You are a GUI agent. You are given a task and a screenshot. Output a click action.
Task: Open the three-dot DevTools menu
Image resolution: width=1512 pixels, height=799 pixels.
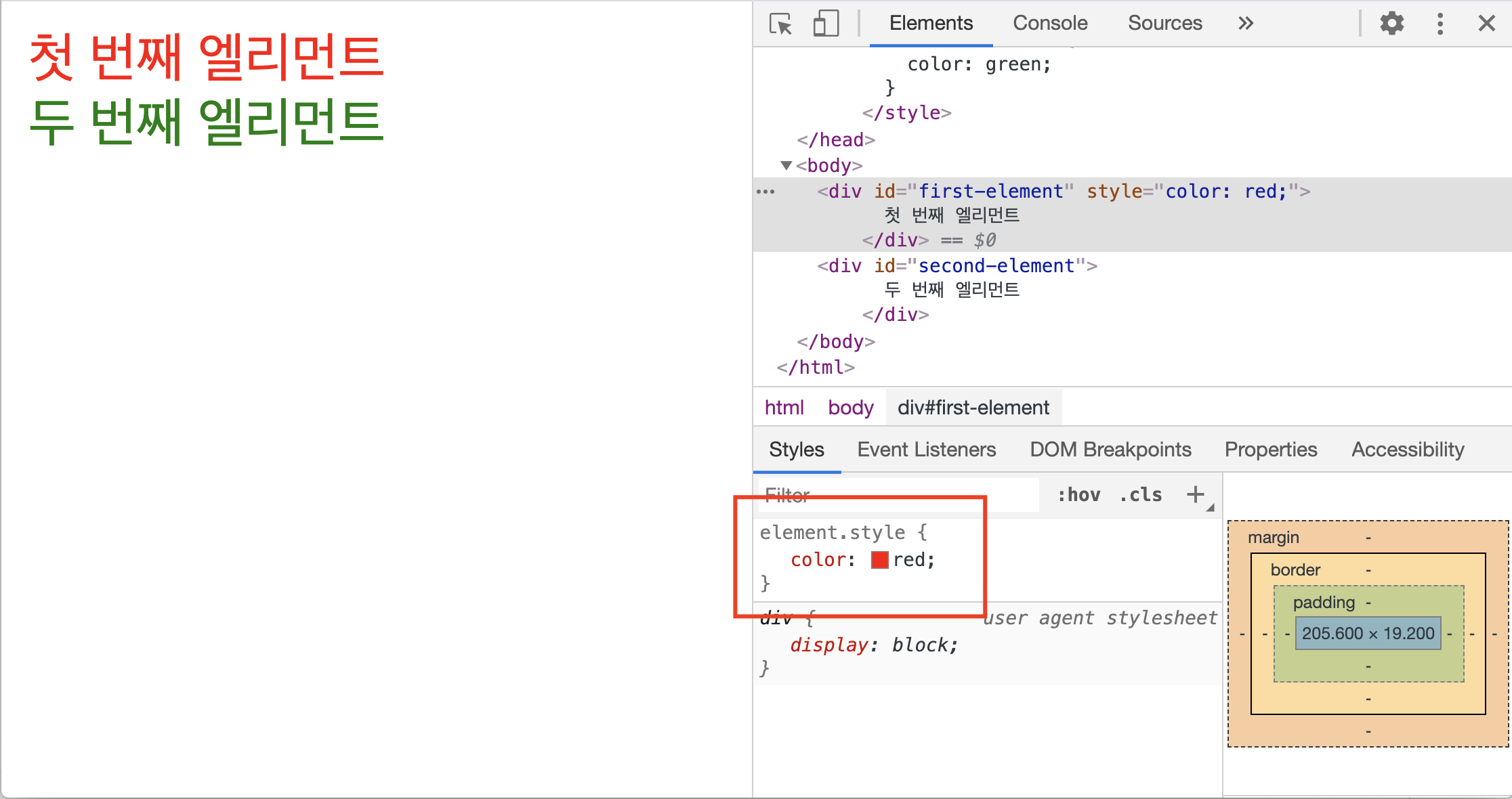click(x=1440, y=24)
